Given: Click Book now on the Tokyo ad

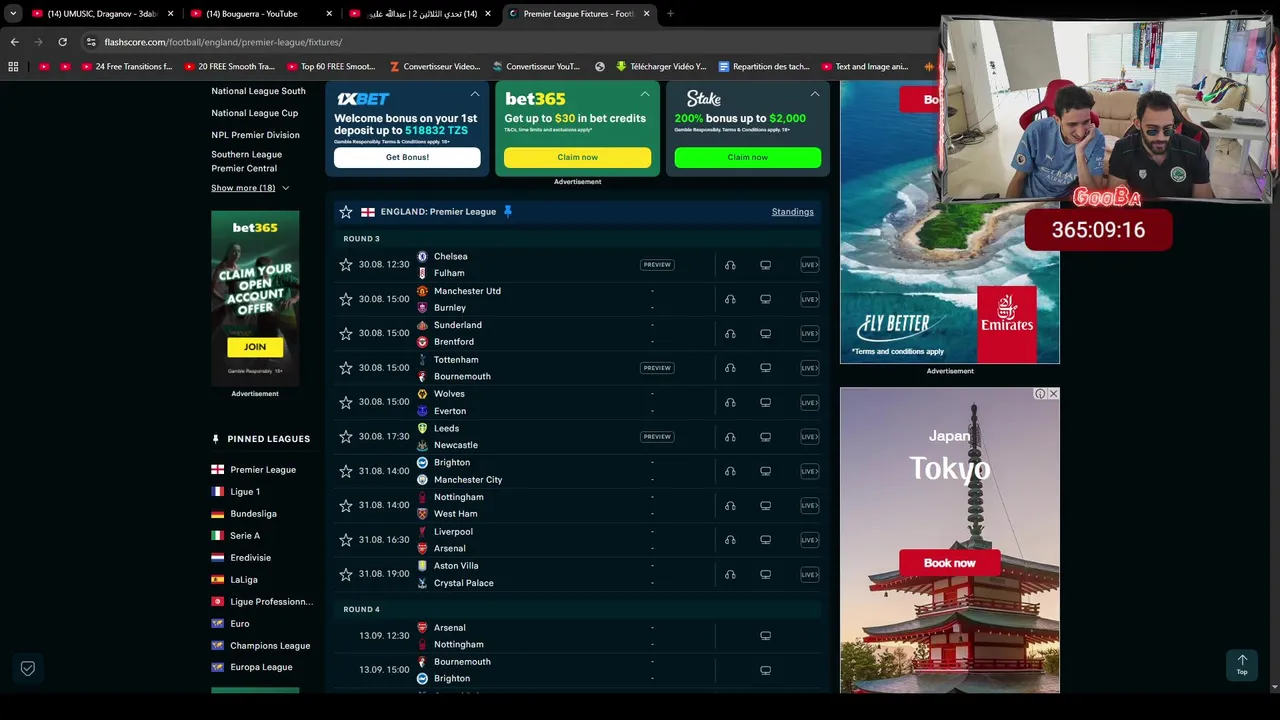Looking at the screenshot, I should click(x=949, y=563).
